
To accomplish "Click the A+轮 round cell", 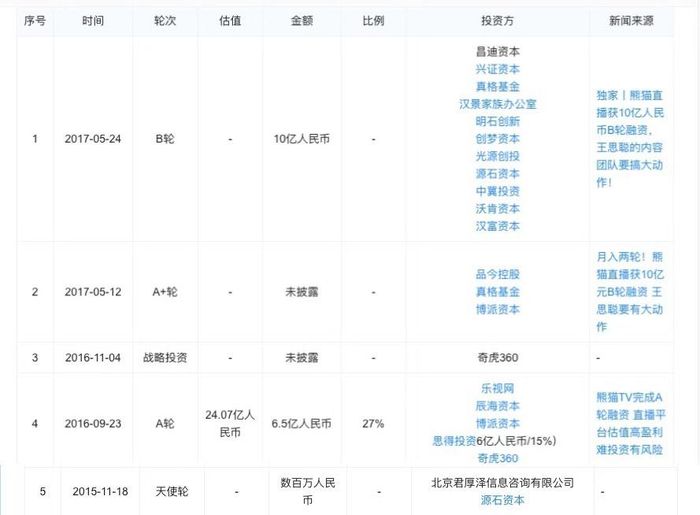I will (x=165, y=292).
